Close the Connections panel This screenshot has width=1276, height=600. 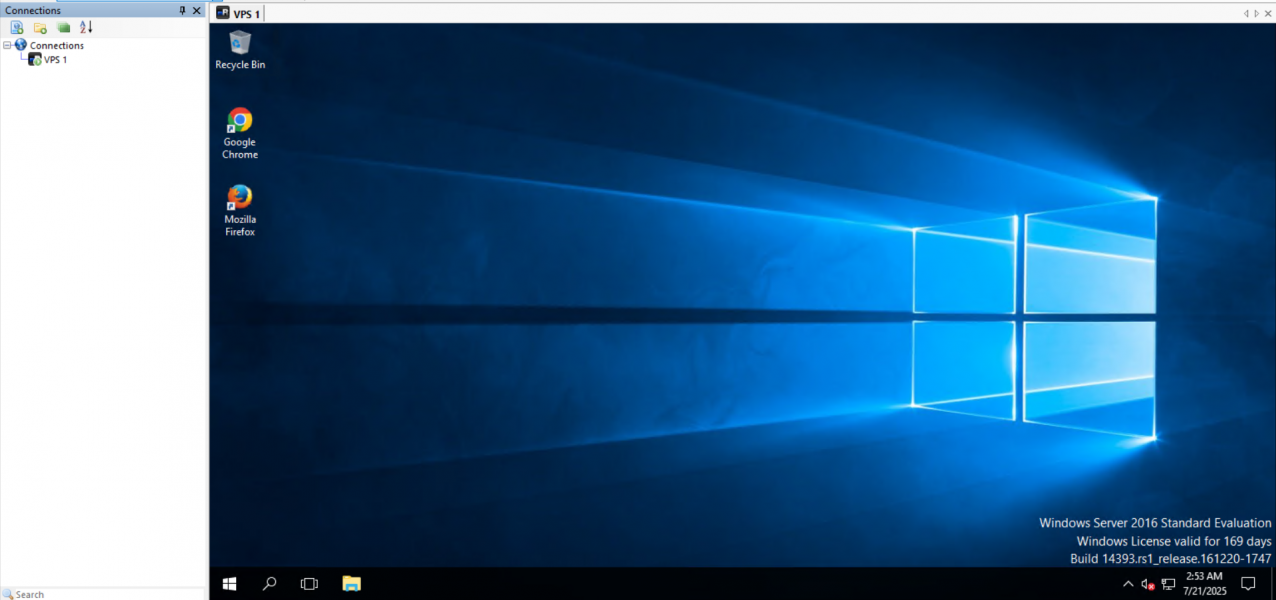(197, 10)
